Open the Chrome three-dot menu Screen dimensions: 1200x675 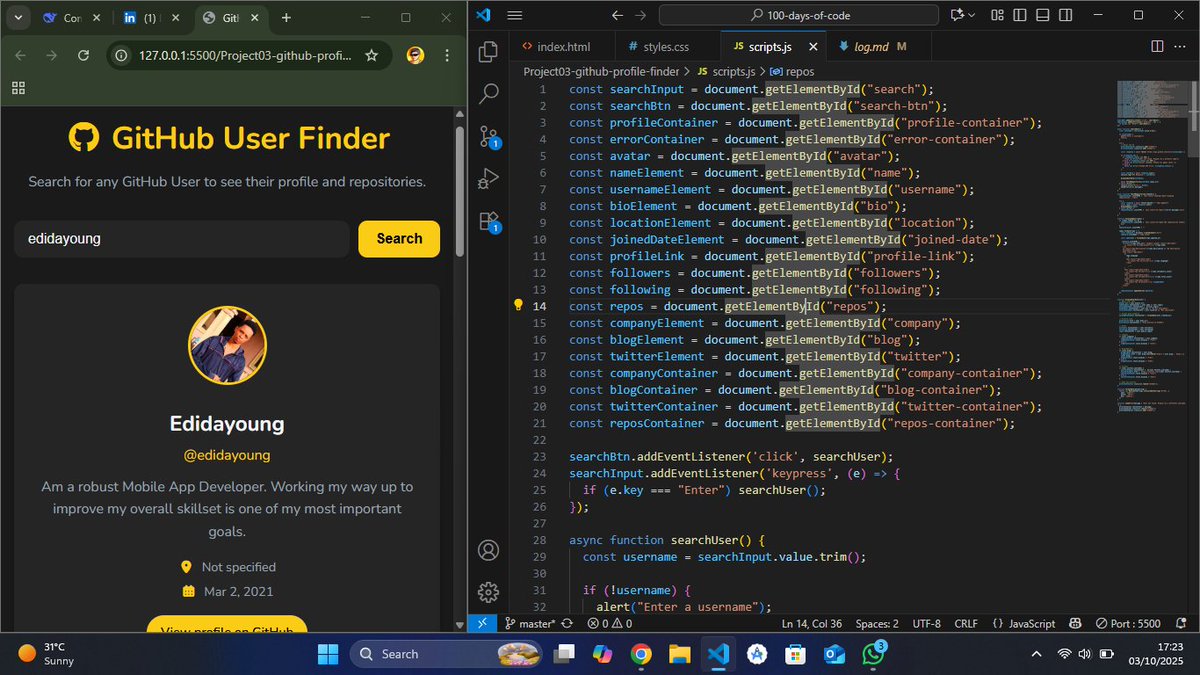pos(445,55)
